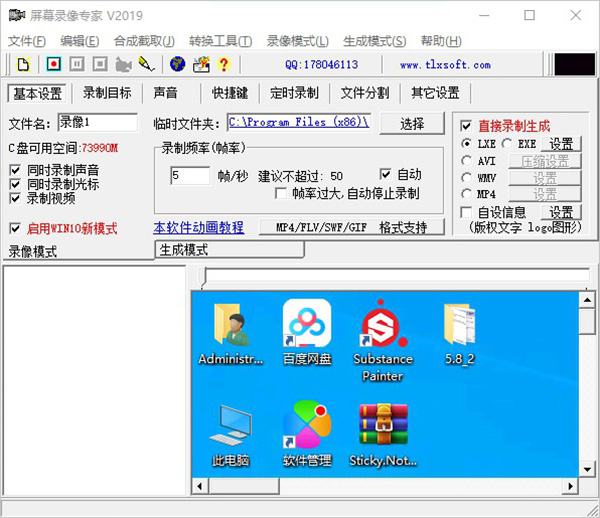
Task: Click the globe website toolbar icon
Action: 177,65
